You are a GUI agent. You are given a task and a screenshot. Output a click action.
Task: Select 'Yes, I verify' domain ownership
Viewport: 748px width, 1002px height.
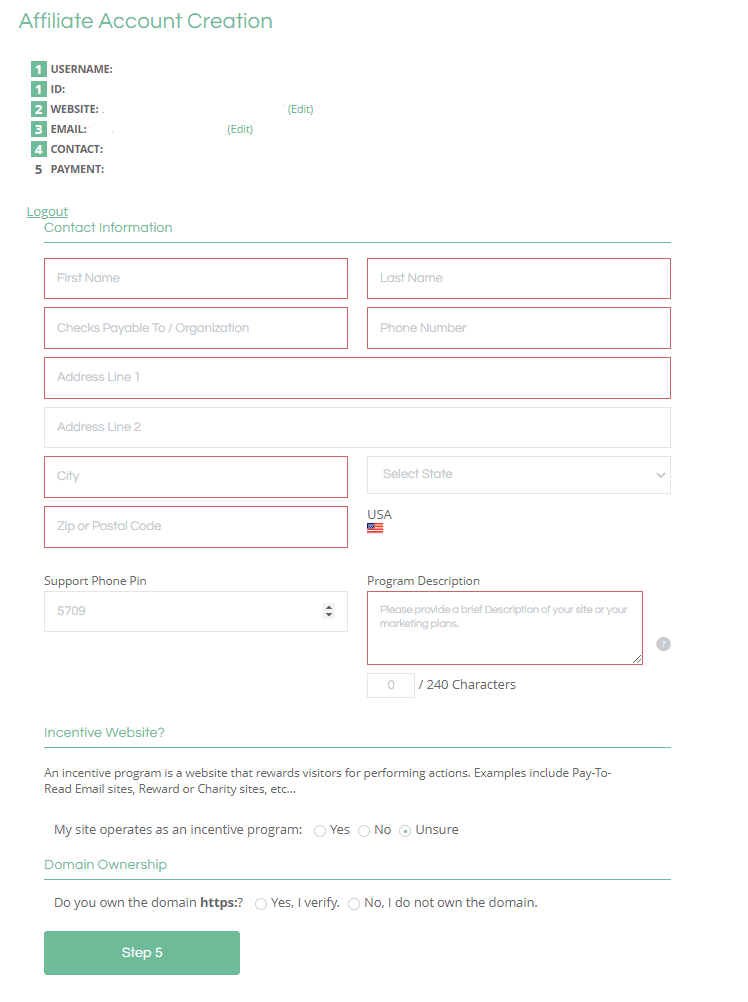261,904
